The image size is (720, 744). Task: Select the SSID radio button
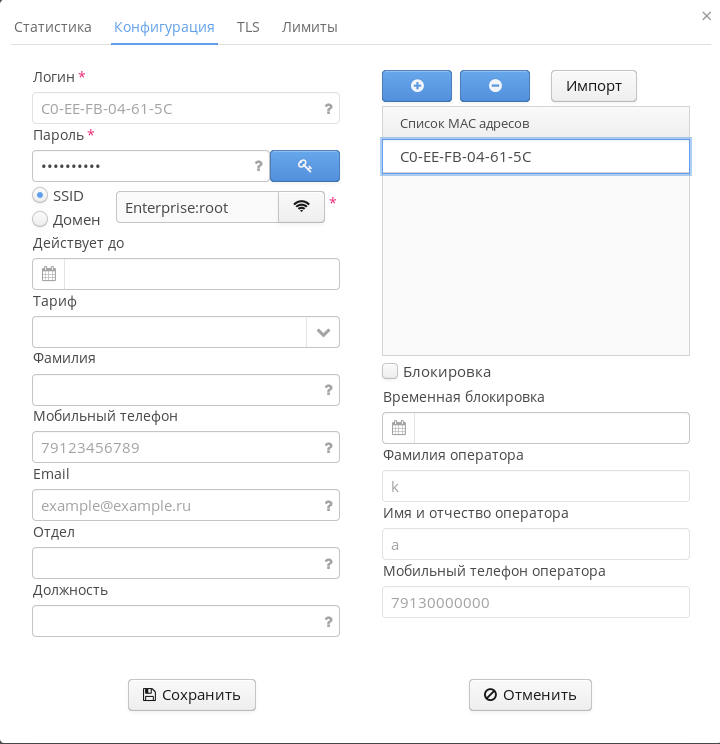(x=41, y=195)
